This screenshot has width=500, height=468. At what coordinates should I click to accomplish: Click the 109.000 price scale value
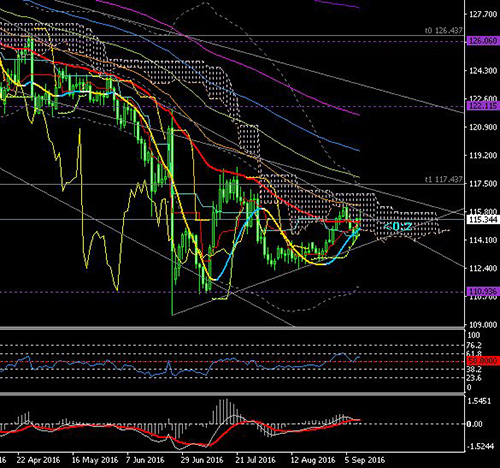coord(483,324)
